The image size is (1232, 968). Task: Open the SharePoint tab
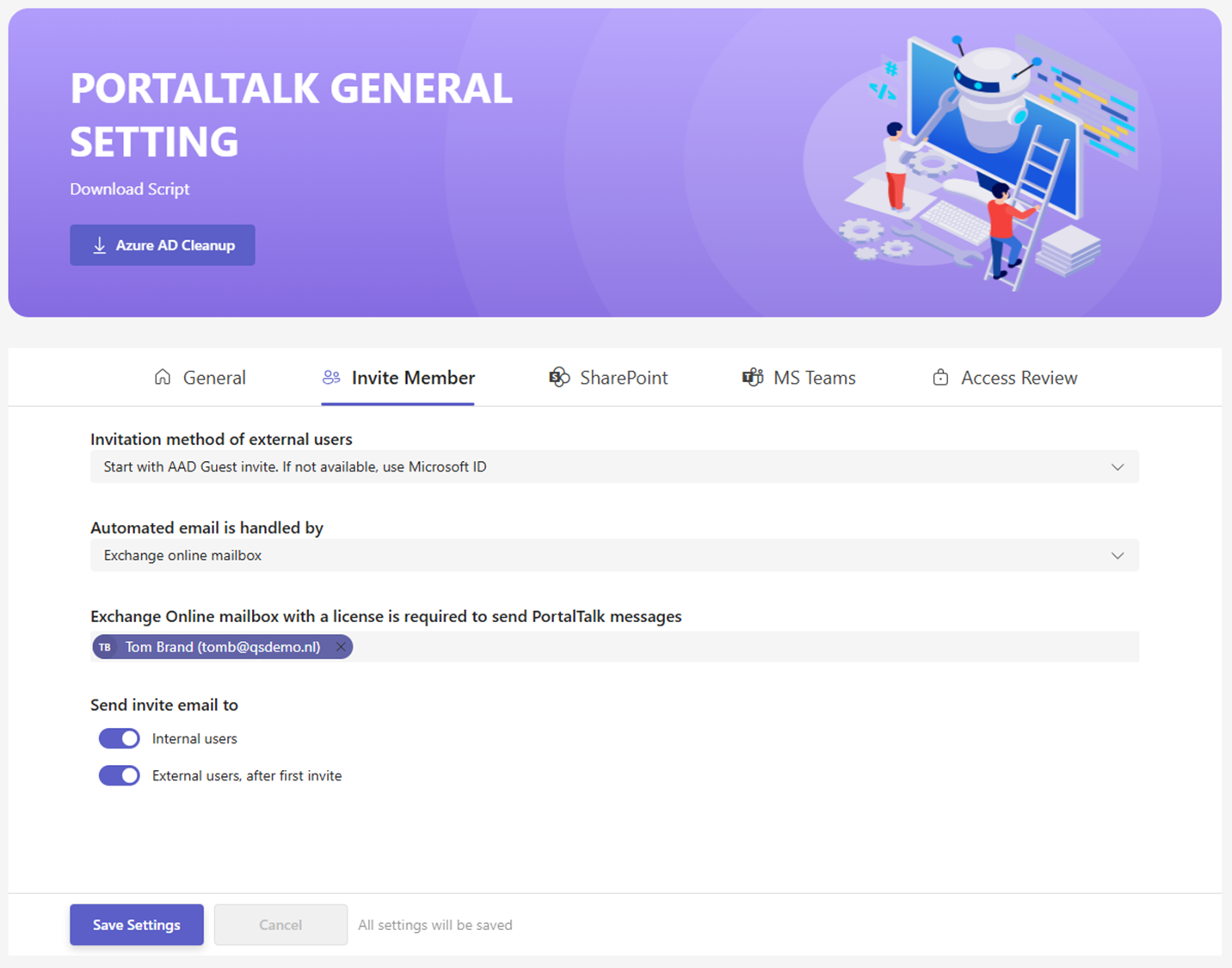623,378
